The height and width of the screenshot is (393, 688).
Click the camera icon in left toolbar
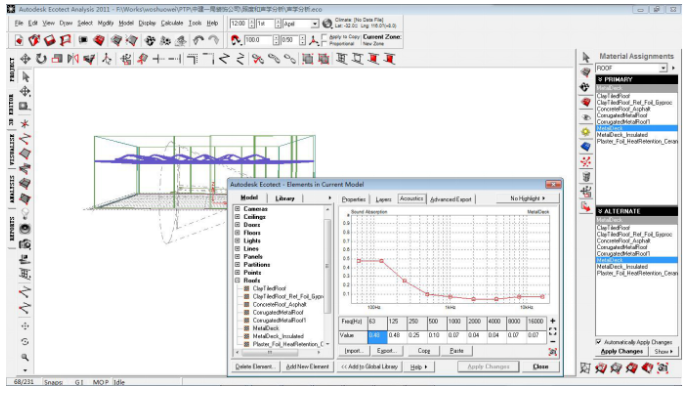[x=25, y=244]
